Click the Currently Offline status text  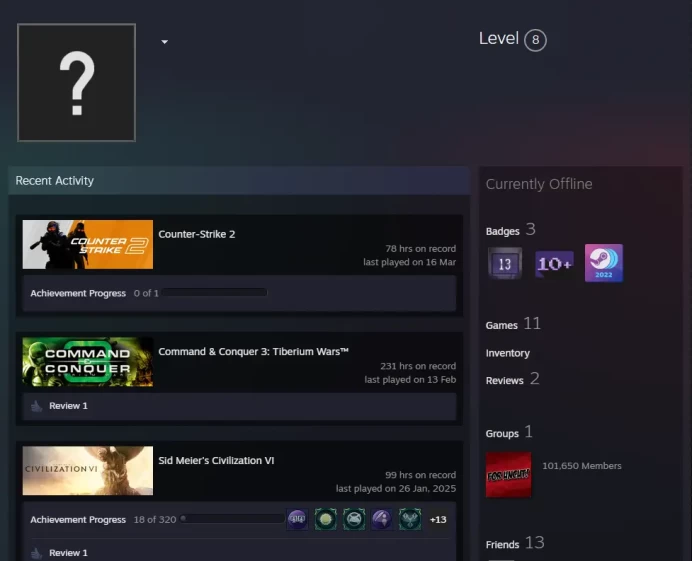[539, 184]
